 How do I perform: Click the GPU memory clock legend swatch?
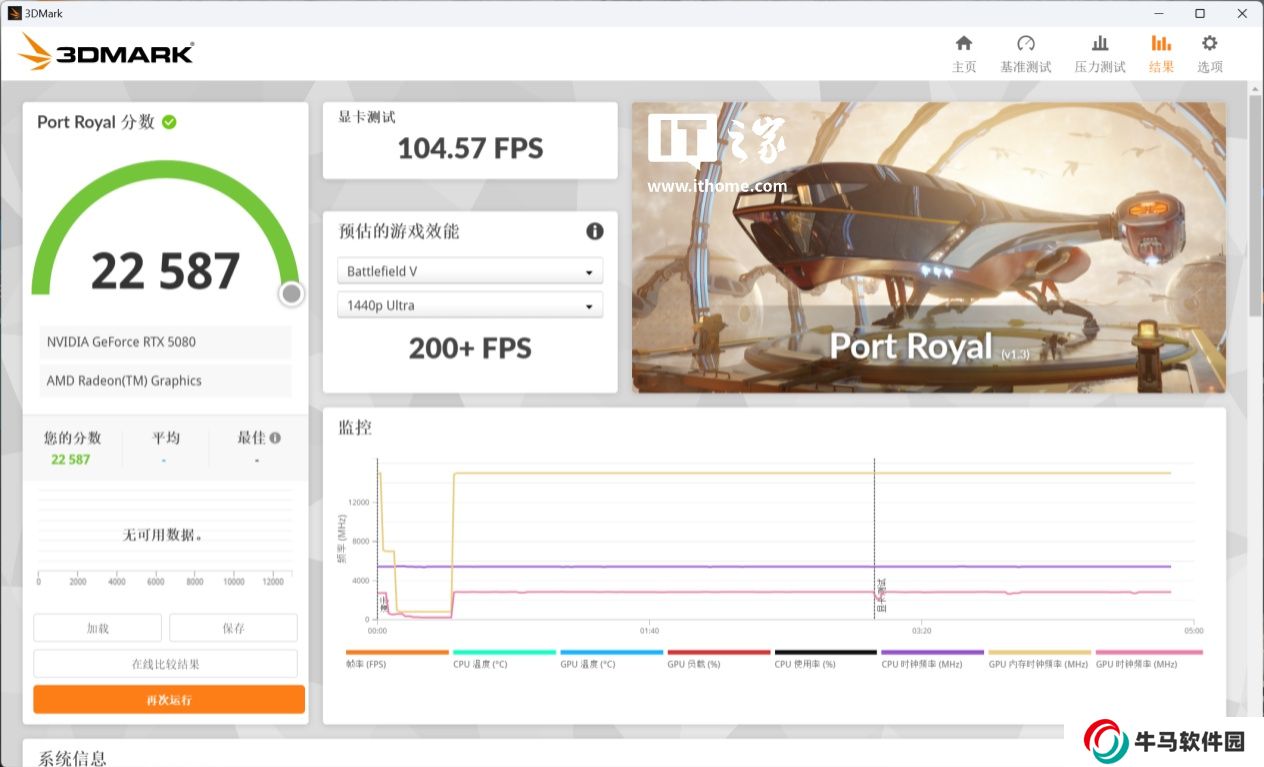[1039, 652]
